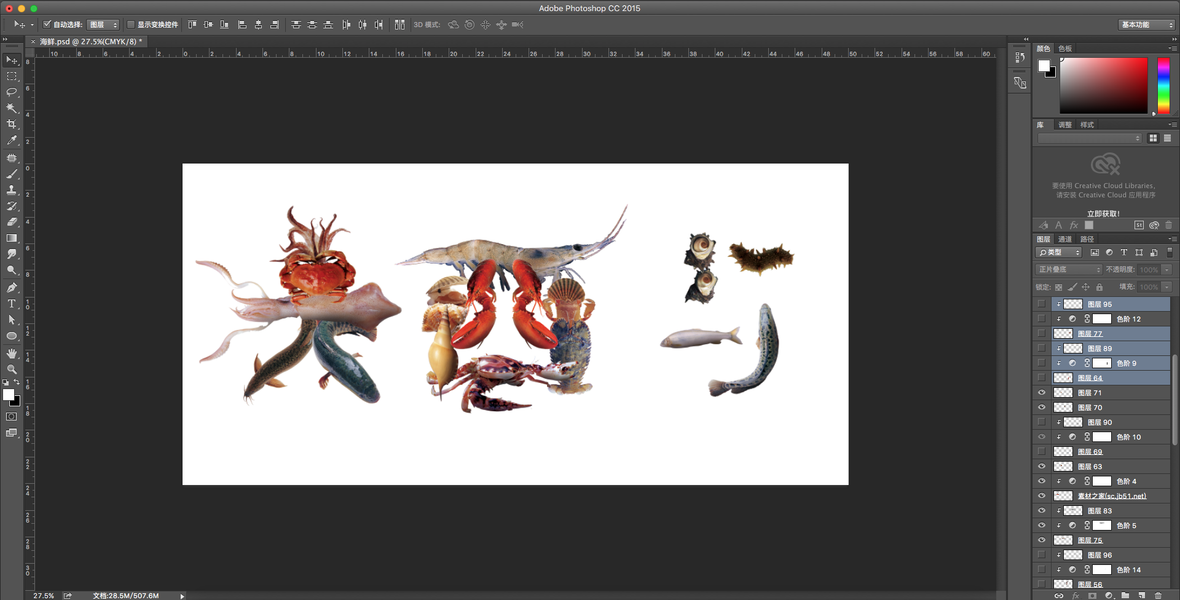The image size is (1180, 600).
Task: Switch to the 通道 tab
Action: [1065, 239]
